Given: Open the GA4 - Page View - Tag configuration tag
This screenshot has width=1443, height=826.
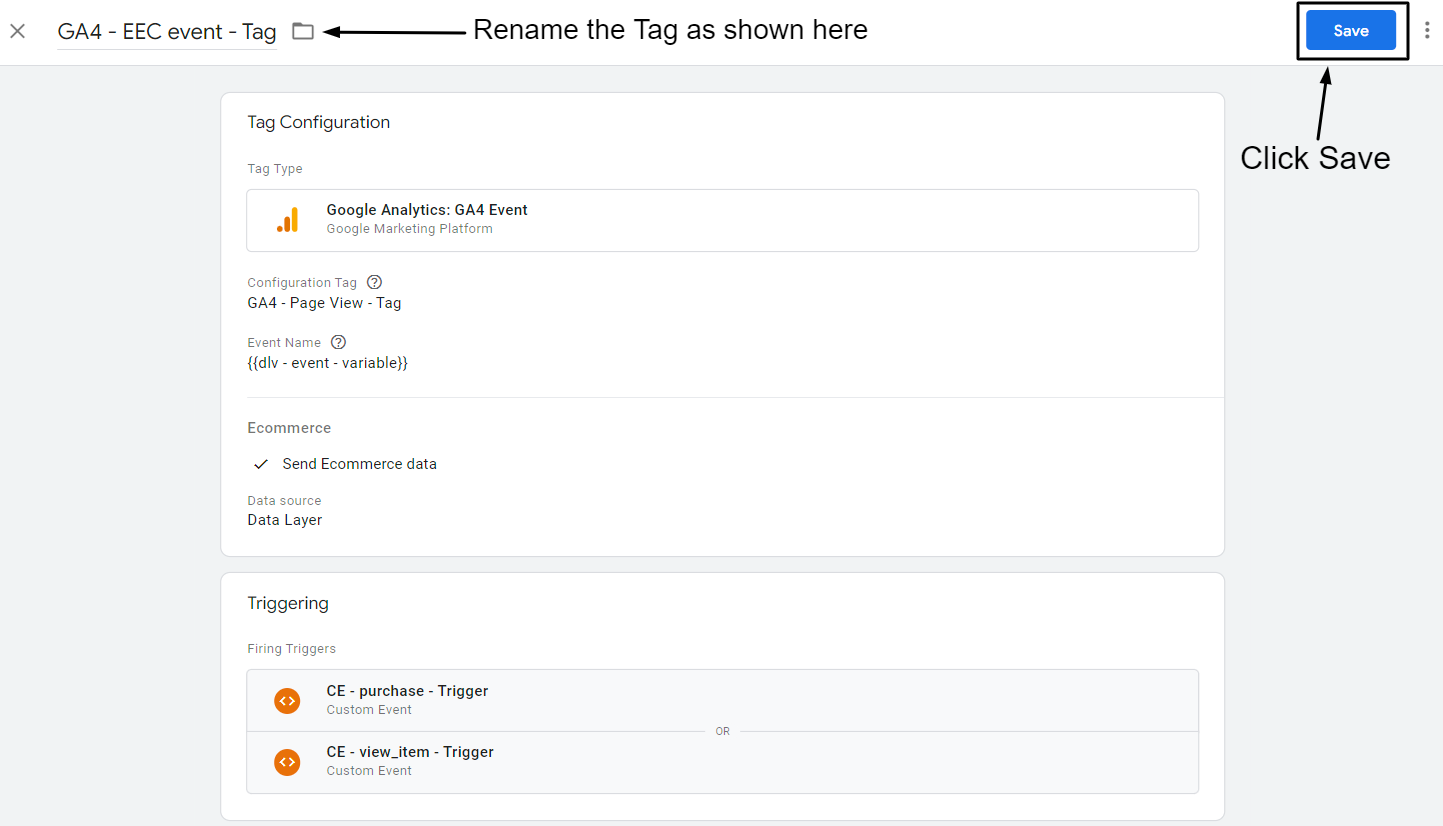Looking at the screenshot, I should tap(323, 302).
